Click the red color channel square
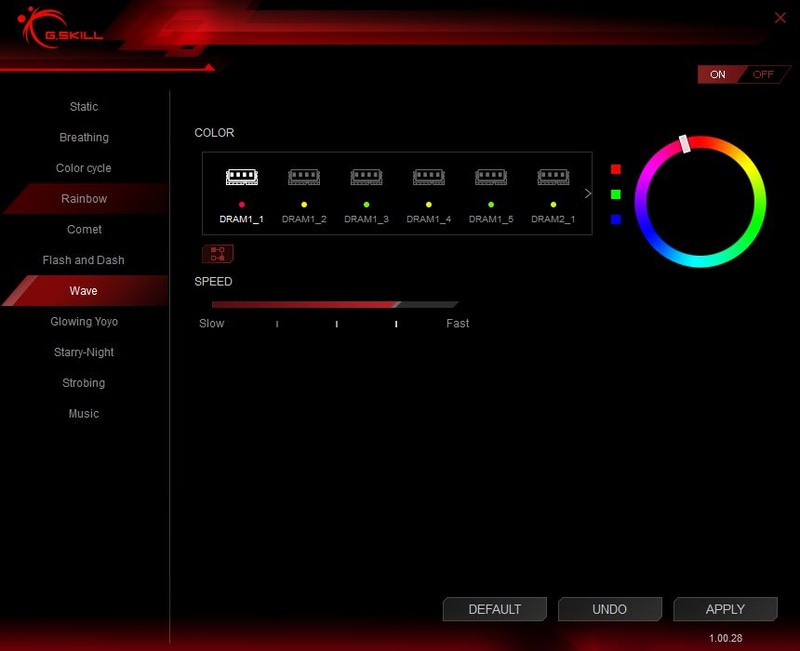The height and width of the screenshot is (651, 800). coord(613,170)
